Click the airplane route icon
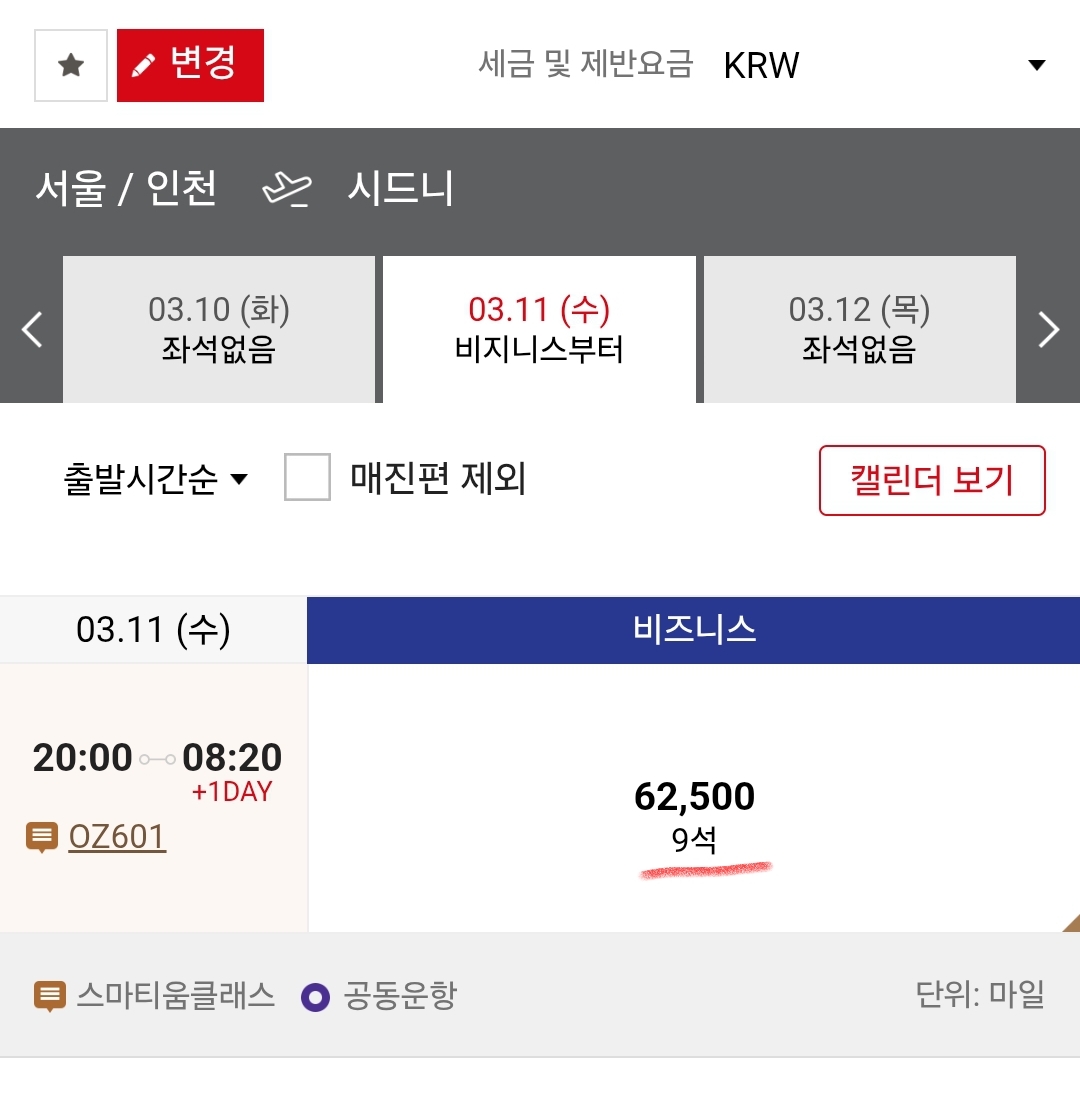The width and height of the screenshot is (1080, 1094). click(x=286, y=189)
